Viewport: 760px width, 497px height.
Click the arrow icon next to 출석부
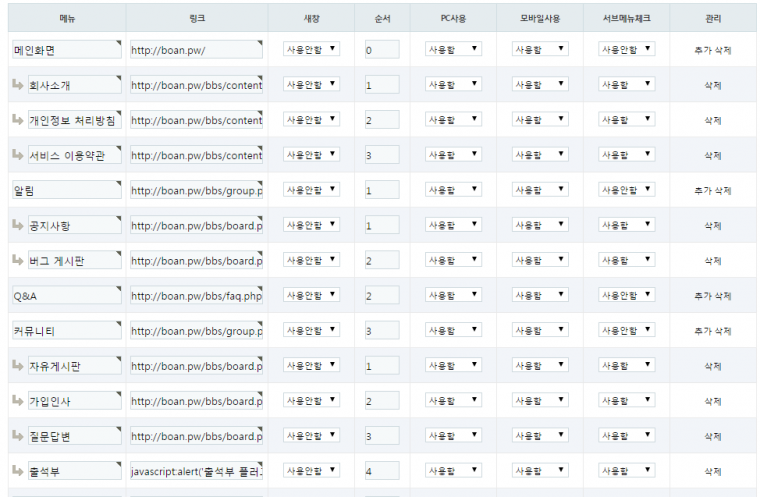18,470
